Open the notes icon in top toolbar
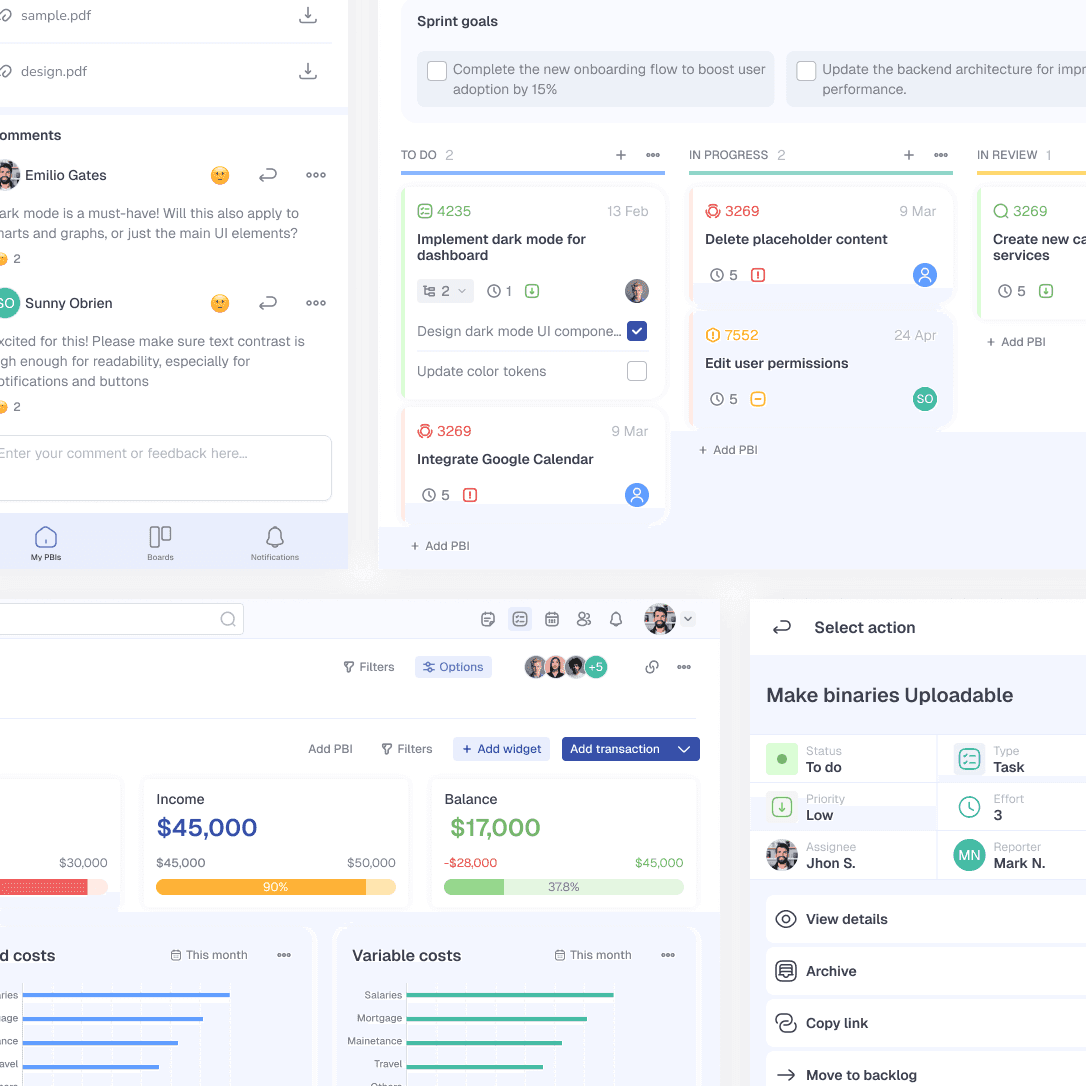Screen dimensions: 1086x1086 [x=488, y=619]
